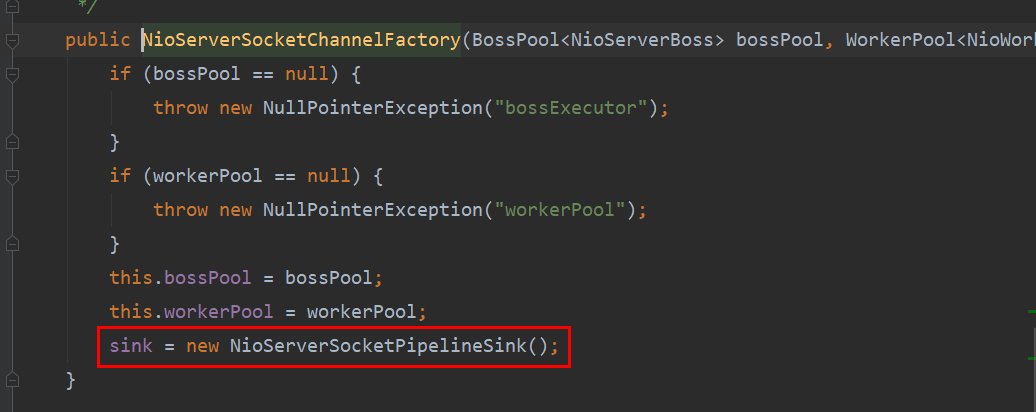Viewport: 1036px width, 412px height.
Task: Click 'null' in the workerPool comparison
Action: point(328,176)
